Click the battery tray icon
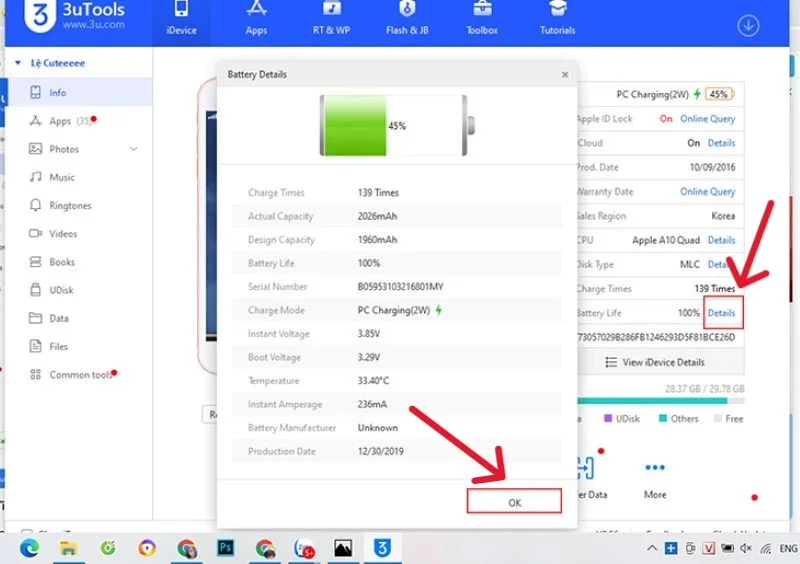Image resolution: width=800 pixels, height=564 pixels. click(x=727, y=549)
